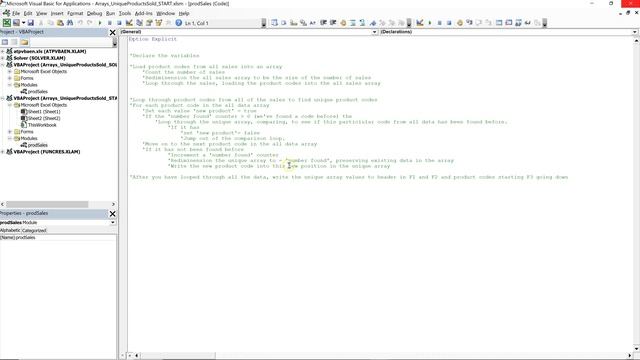This screenshot has height=360, width=640.
Task: Open the Window menu
Action: pyautogui.click(x=165, y=13)
